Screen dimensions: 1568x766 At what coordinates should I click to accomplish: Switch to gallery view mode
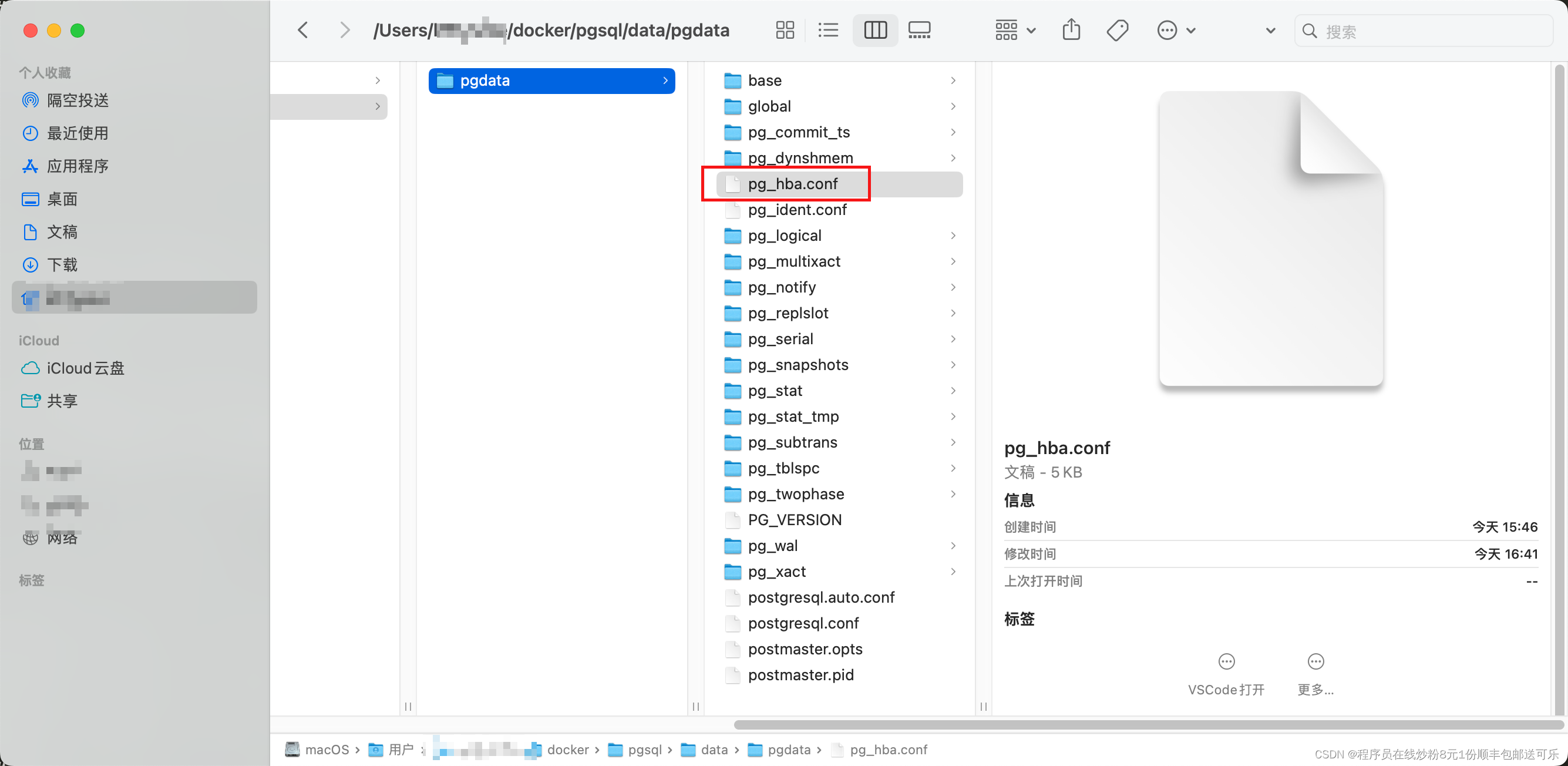click(919, 29)
